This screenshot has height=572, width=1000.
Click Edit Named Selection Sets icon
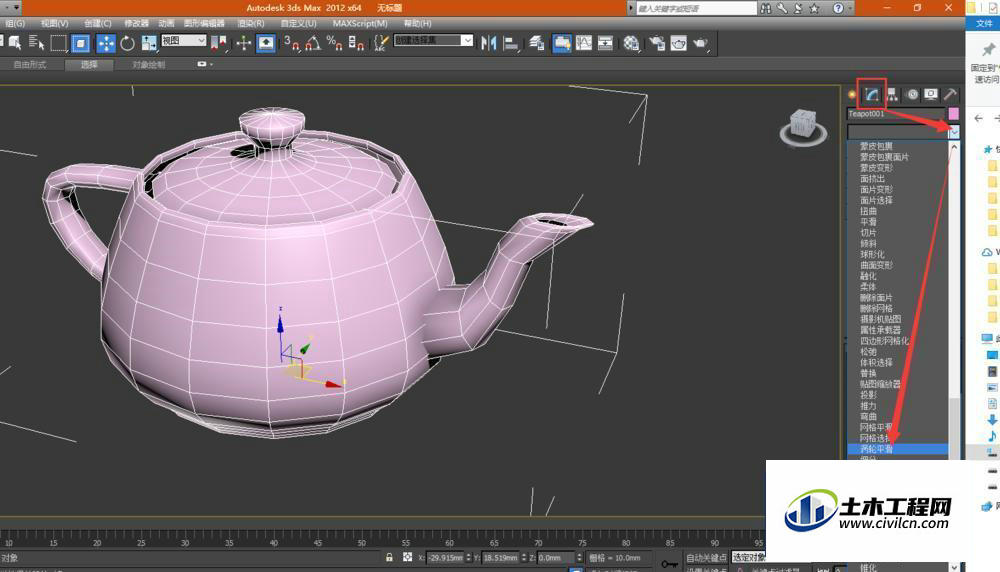(x=381, y=43)
